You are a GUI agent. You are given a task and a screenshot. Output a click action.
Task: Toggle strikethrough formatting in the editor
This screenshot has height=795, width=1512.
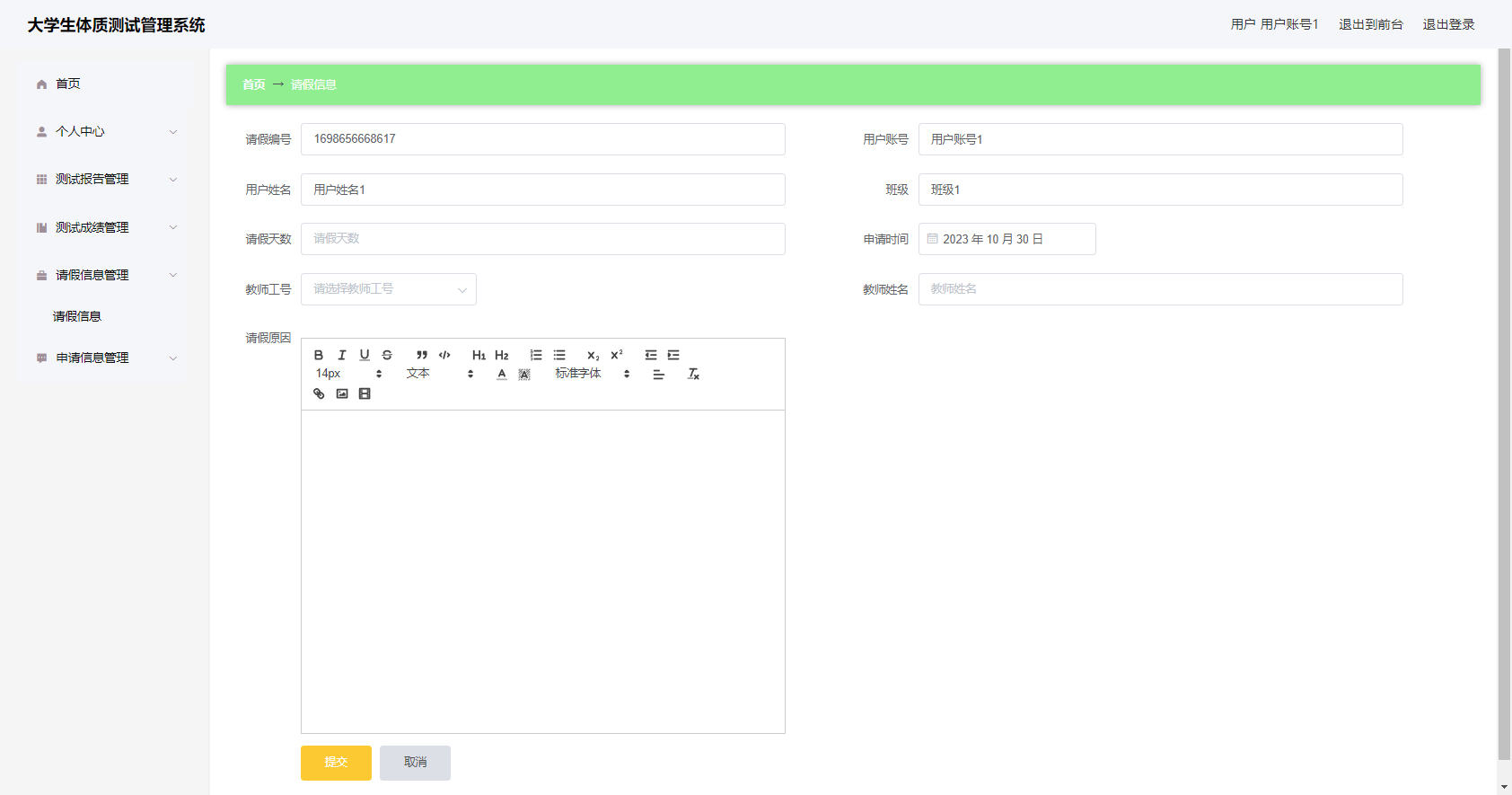tap(387, 355)
